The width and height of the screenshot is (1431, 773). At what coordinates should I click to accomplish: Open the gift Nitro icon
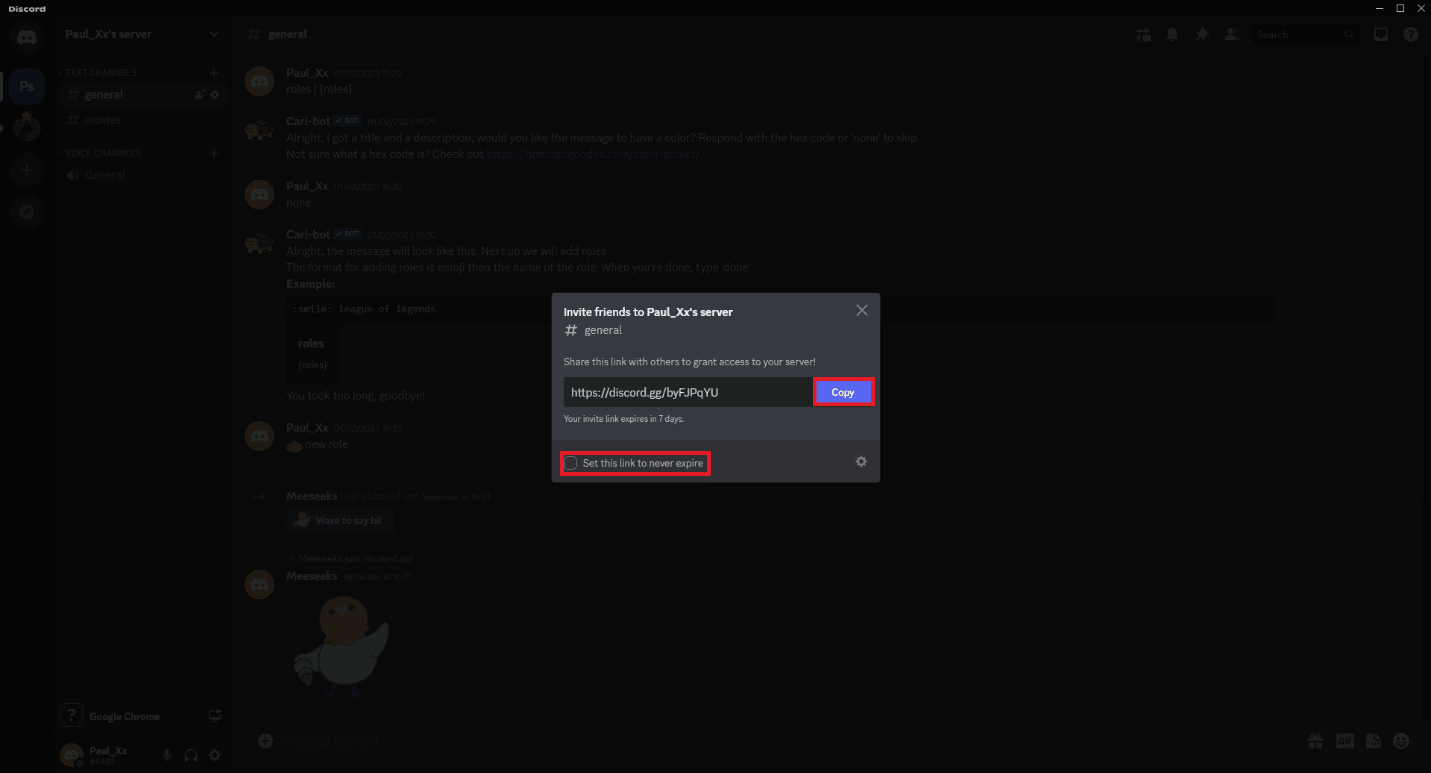coord(1315,741)
